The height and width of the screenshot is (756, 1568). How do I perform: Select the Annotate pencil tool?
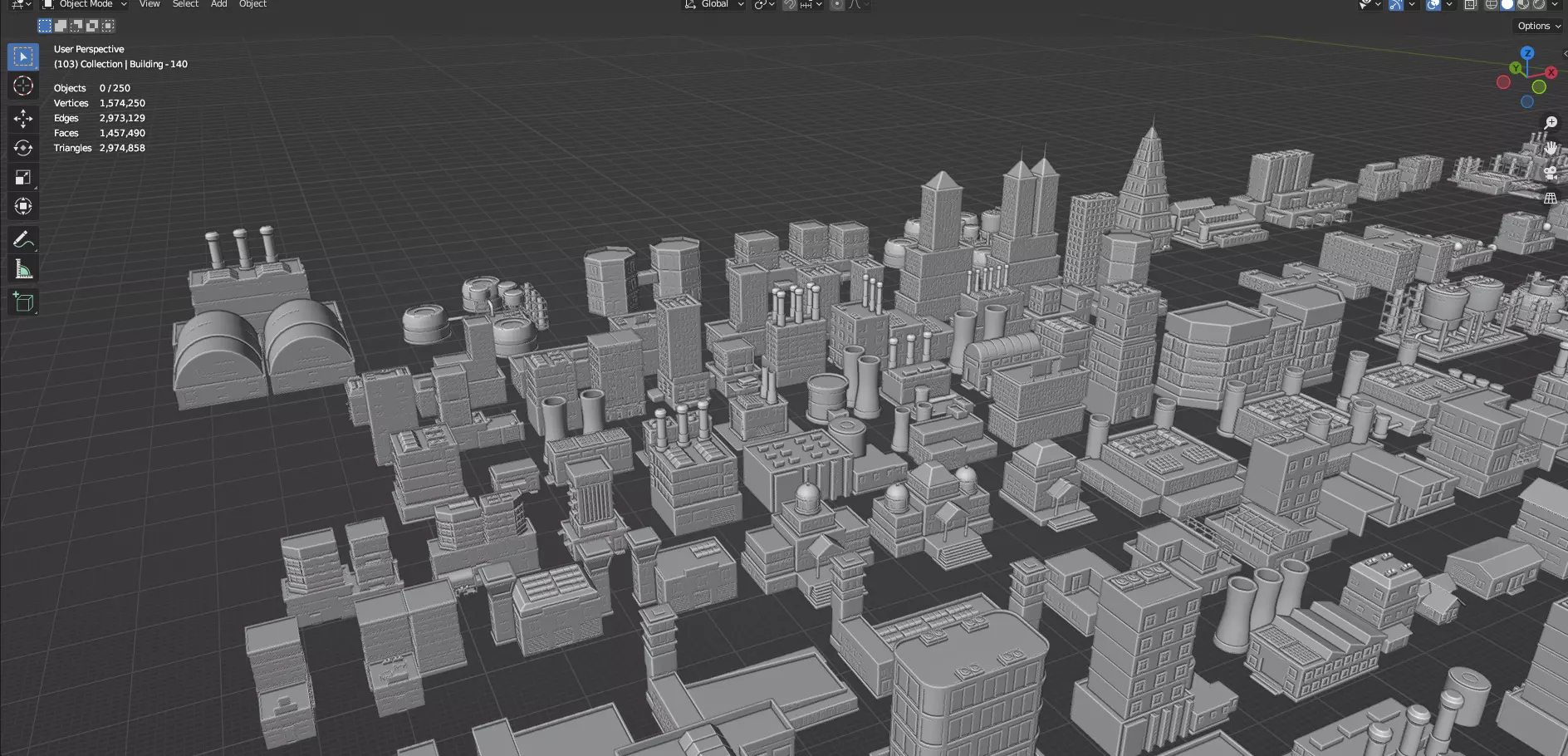23,240
